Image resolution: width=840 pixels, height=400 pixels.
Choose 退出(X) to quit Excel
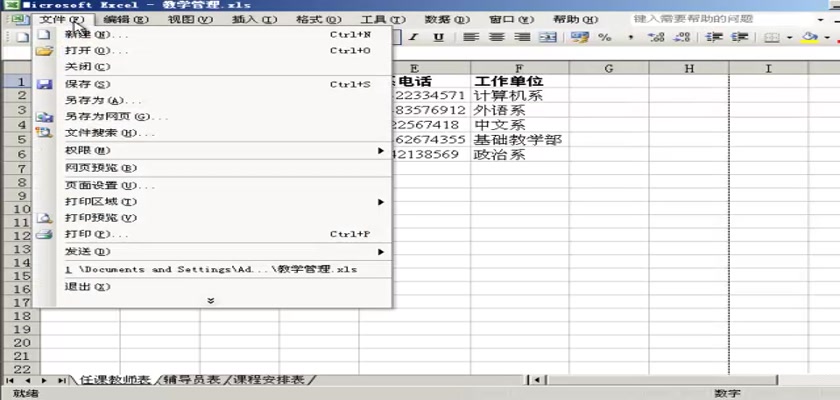click(213, 287)
